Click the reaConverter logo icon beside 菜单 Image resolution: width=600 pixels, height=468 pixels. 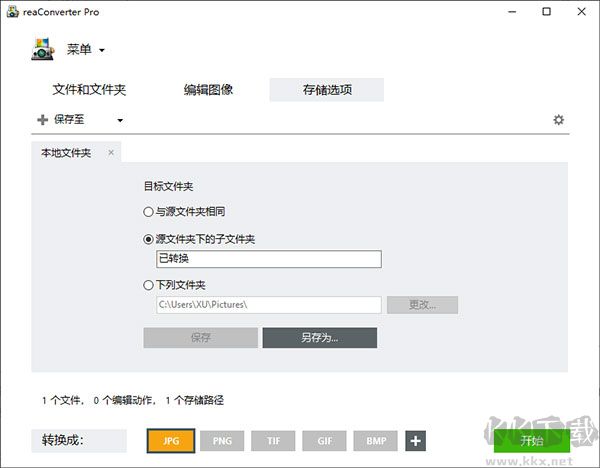point(42,49)
